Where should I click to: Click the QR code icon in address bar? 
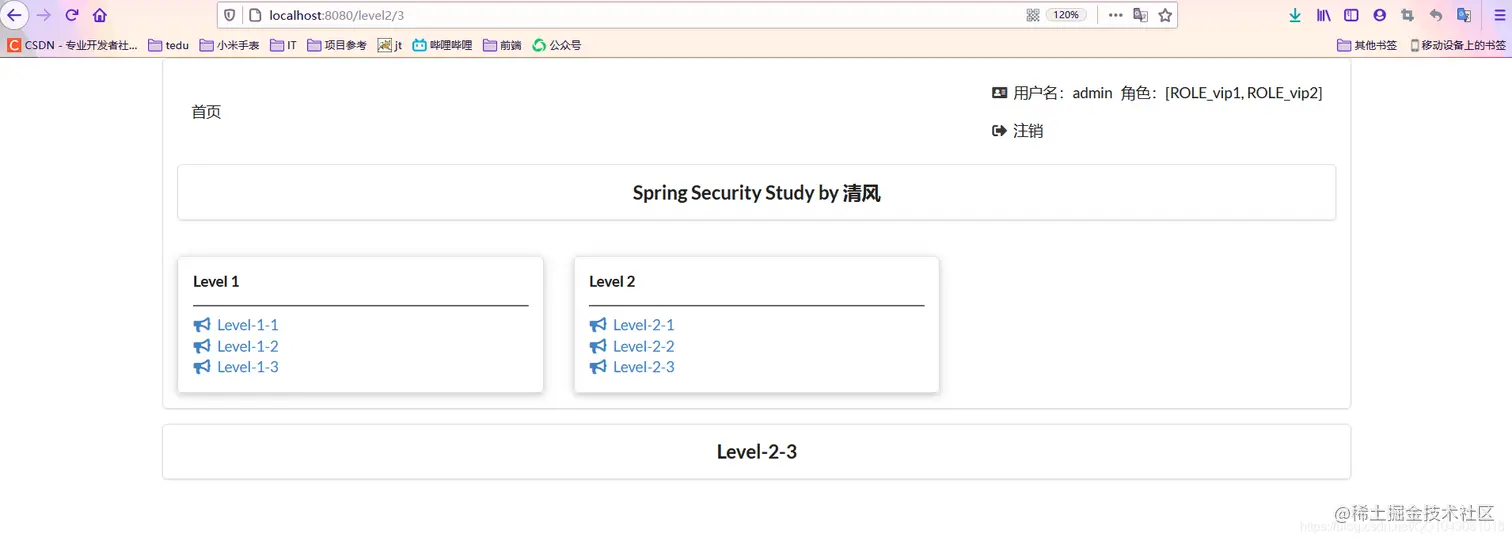coord(1033,15)
